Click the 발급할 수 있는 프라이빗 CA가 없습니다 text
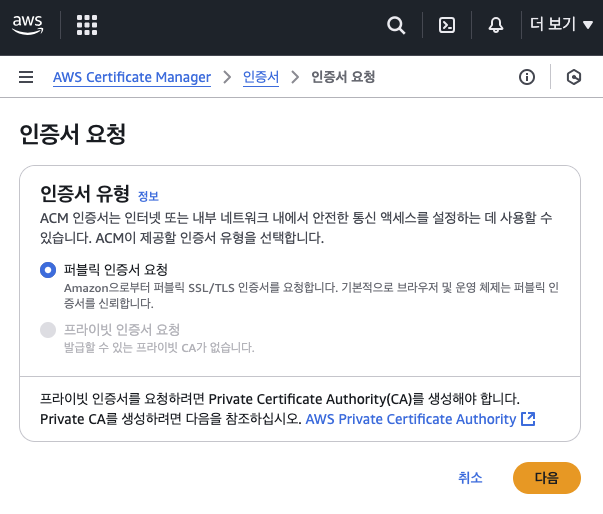 point(159,348)
